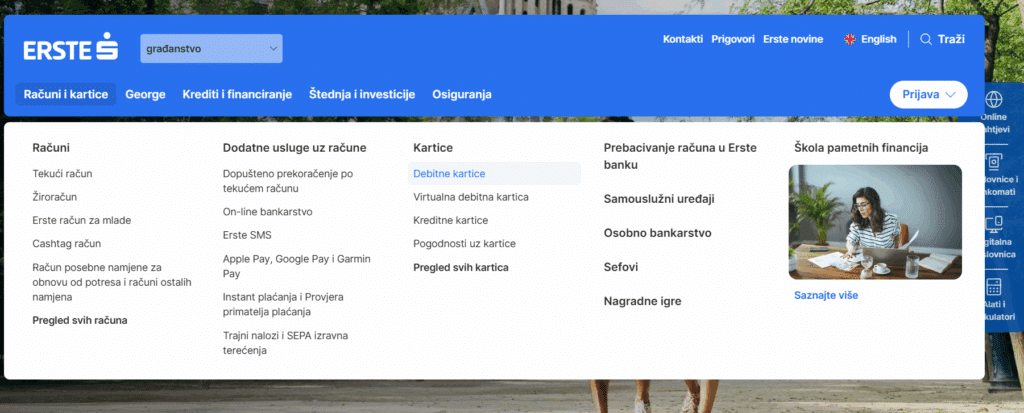Click the UK flag language icon
Screen dimensions: 1024x413
[850, 39]
